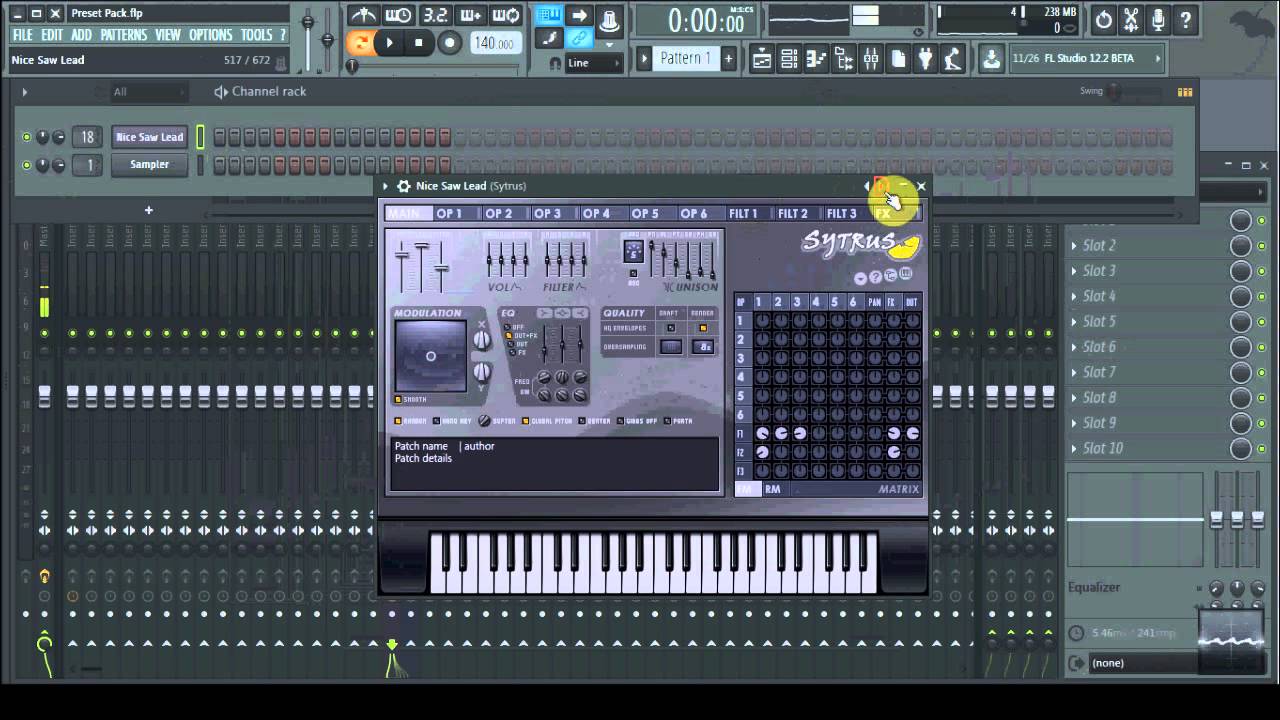This screenshot has width=1280, height=720.
Task: Open the FILE menu
Action: (22, 35)
